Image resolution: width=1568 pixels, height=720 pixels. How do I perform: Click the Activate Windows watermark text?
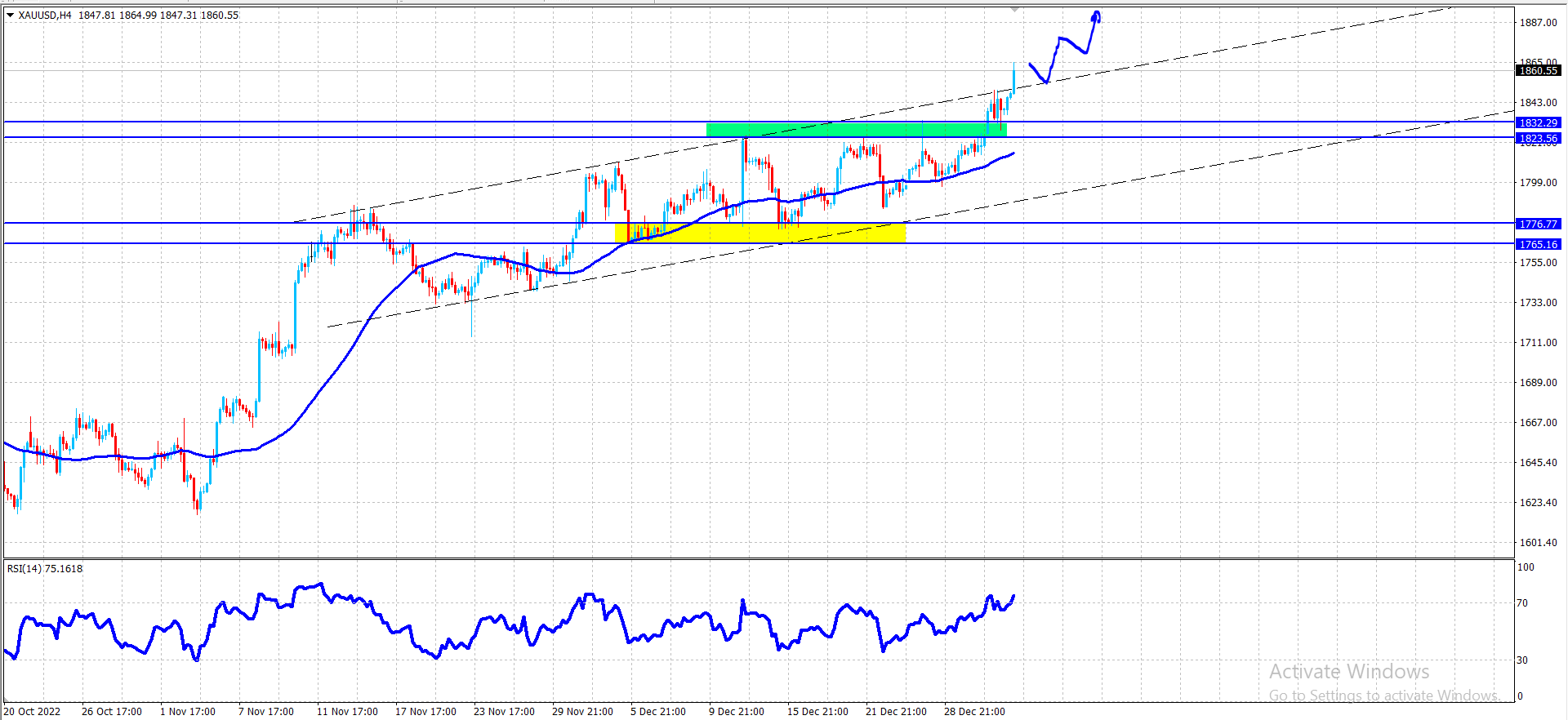[x=1349, y=672]
